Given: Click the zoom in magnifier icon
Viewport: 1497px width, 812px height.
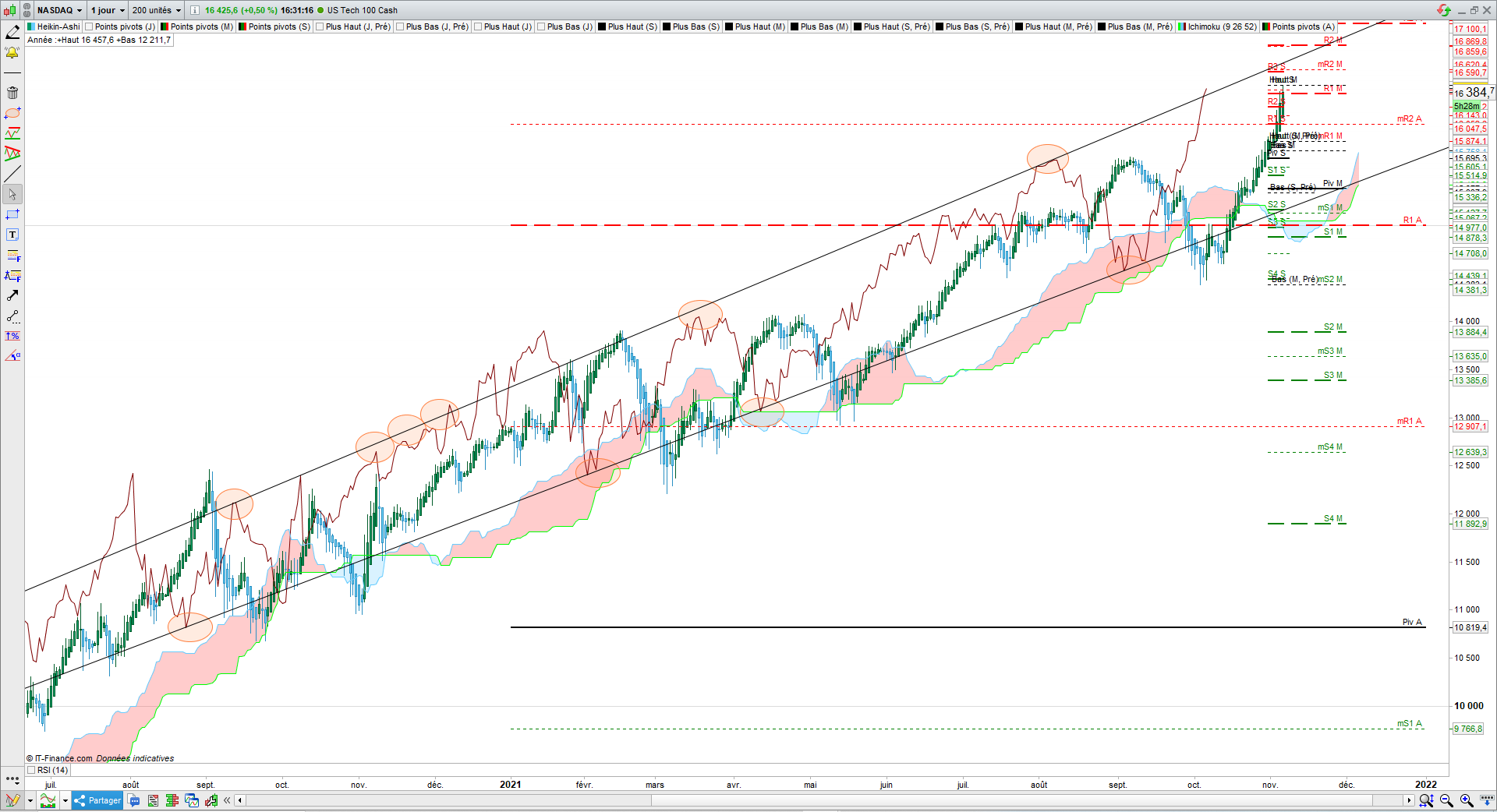Looking at the screenshot, I should (x=1467, y=800).
